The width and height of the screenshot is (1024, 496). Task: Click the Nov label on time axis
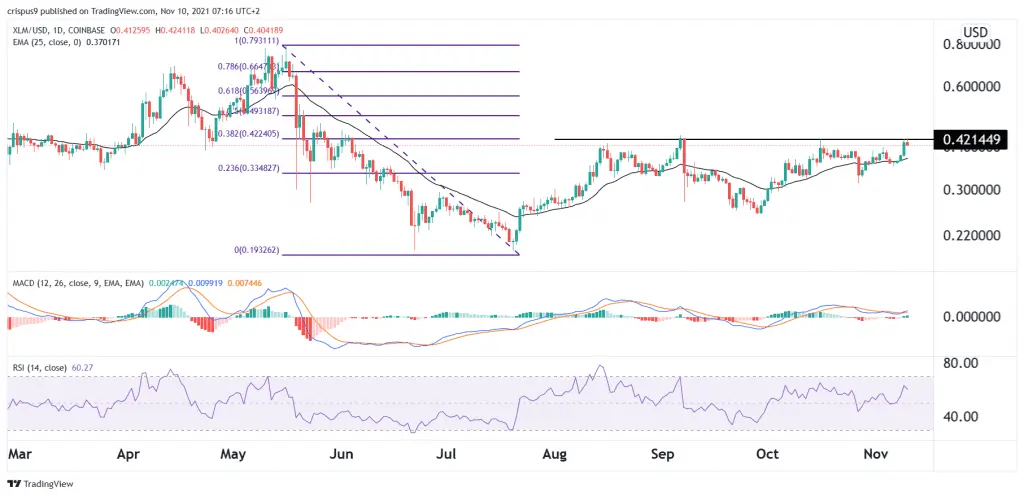click(x=875, y=454)
